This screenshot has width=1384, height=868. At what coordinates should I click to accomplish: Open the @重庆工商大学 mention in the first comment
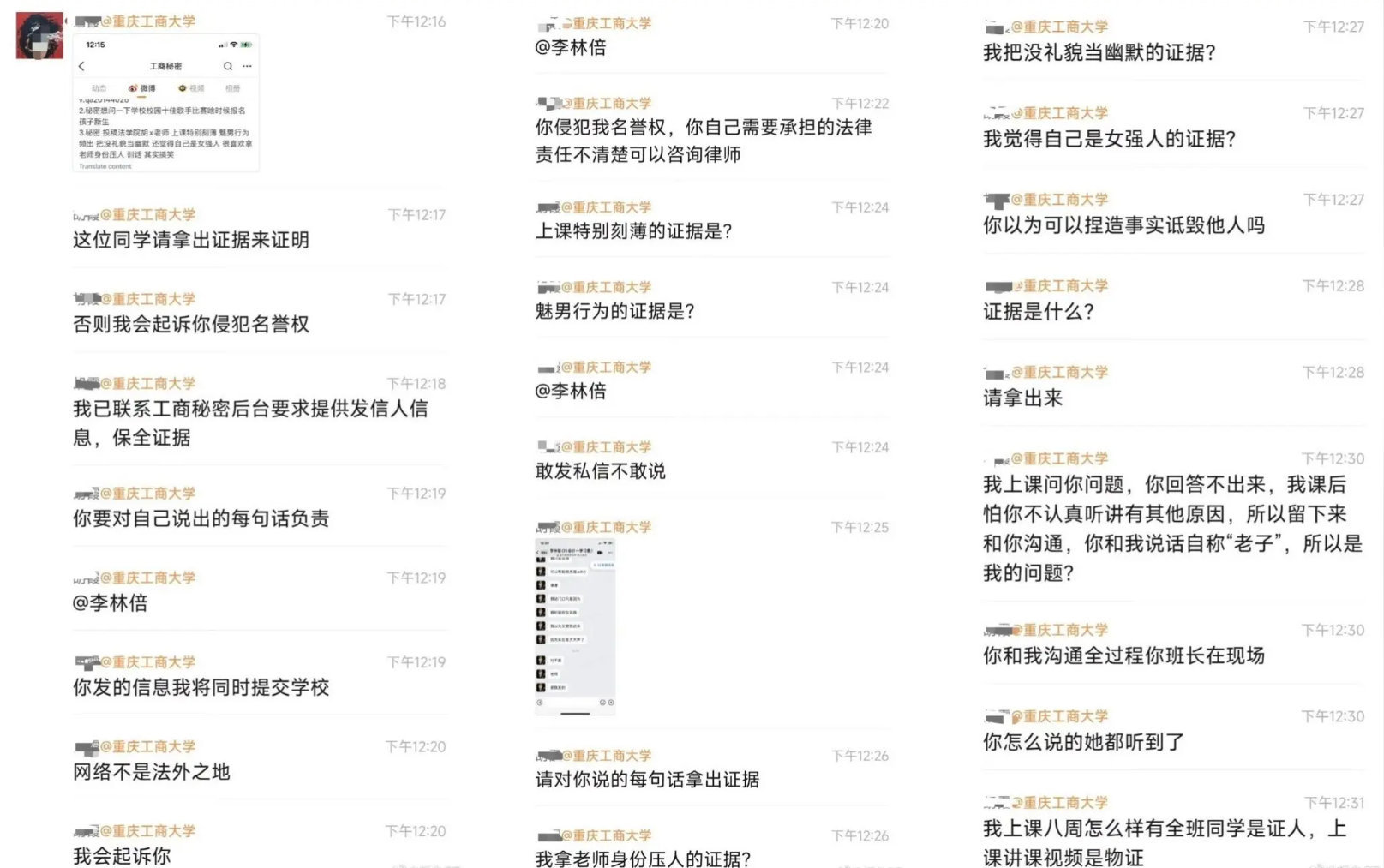tap(150, 21)
